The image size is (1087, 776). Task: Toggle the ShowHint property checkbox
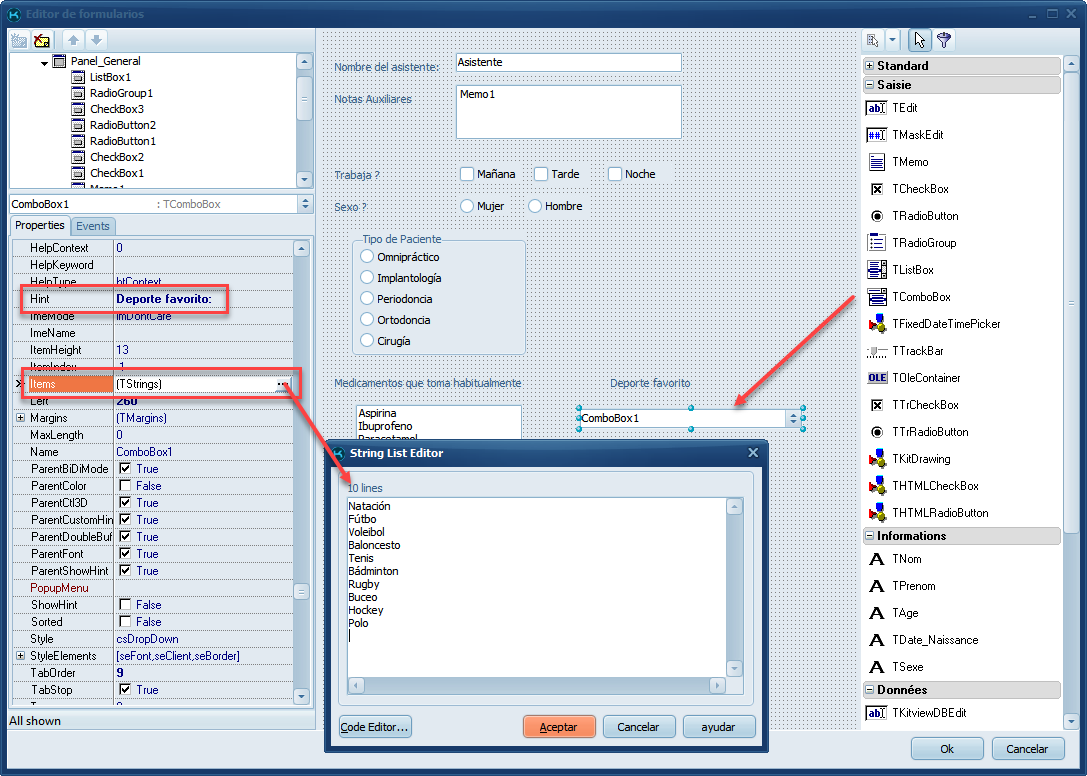(x=125, y=605)
